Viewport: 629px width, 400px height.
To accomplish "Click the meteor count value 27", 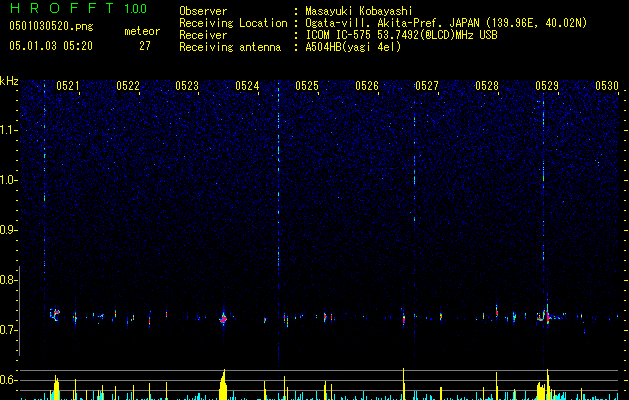I will click(x=145, y=46).
